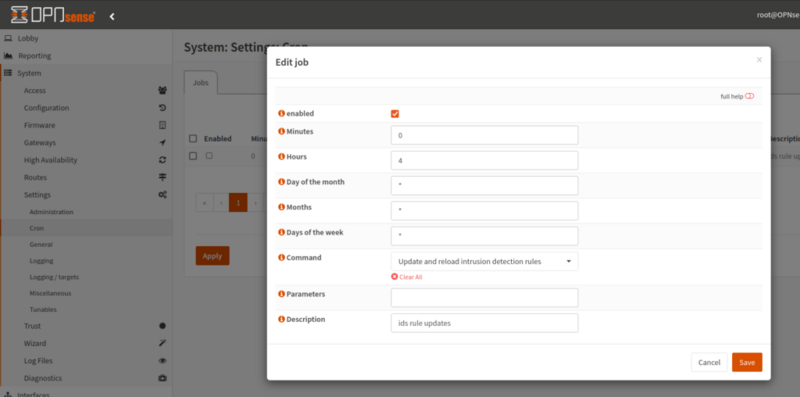Click the Settings gears icon
The width and height of the screenshot is (800, 397).
(x=162, y=194)
